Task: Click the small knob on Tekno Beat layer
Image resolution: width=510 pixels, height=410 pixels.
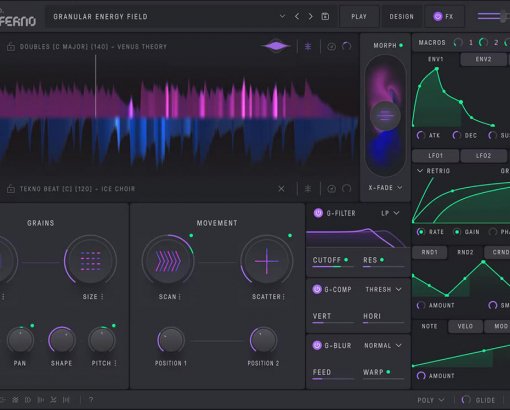Action: [347, 189]
